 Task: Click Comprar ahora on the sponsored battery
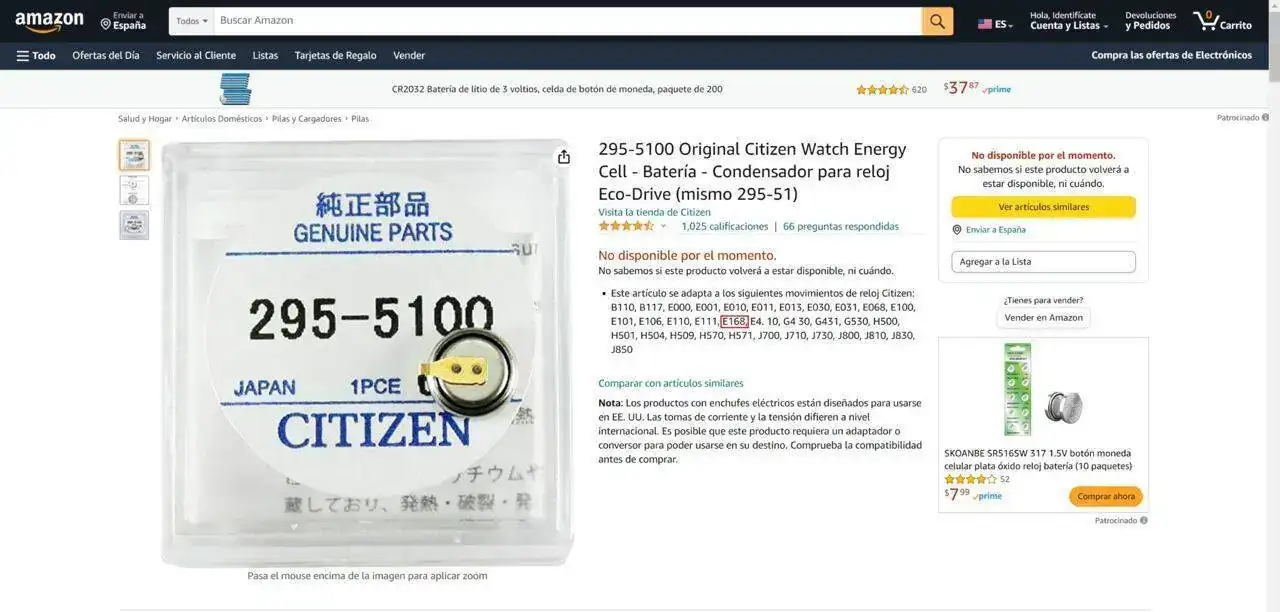click(1106, 497)
